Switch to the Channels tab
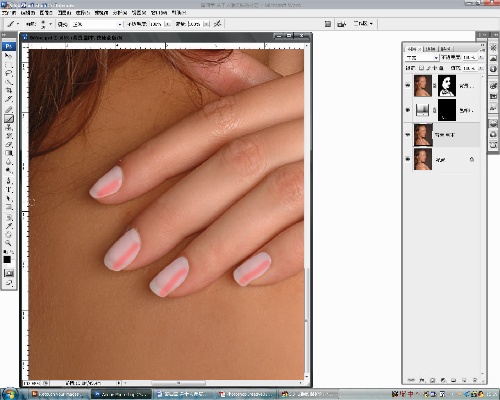This screenshot has height=400, width=500. click(x=431, y=49)
